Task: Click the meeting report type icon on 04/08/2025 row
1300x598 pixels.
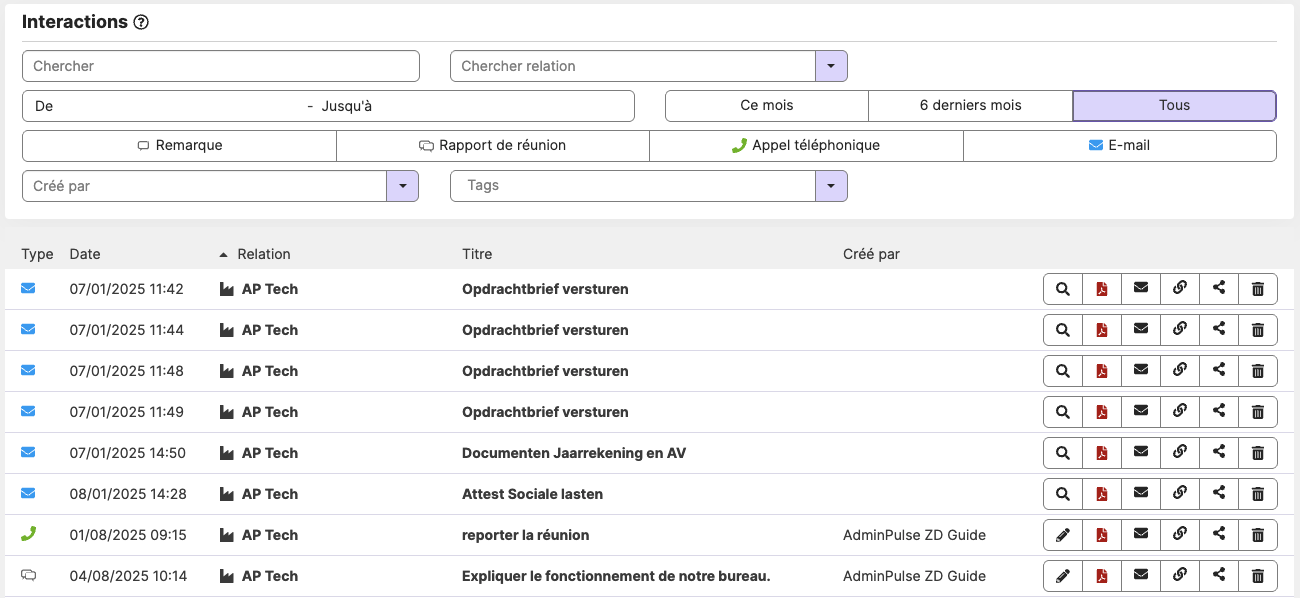Action: pos(28,575)
